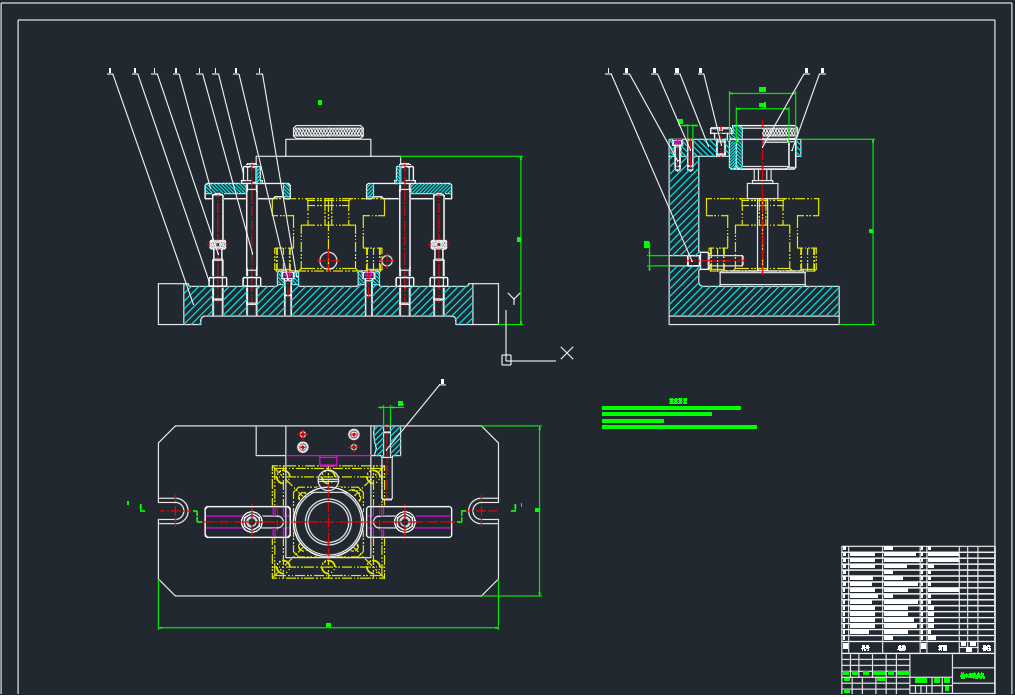This screenshot has width=1015, height=697.
Task: Select the large central bore circle in plan view
Action: pyautogui.click(x=328, y=522)
